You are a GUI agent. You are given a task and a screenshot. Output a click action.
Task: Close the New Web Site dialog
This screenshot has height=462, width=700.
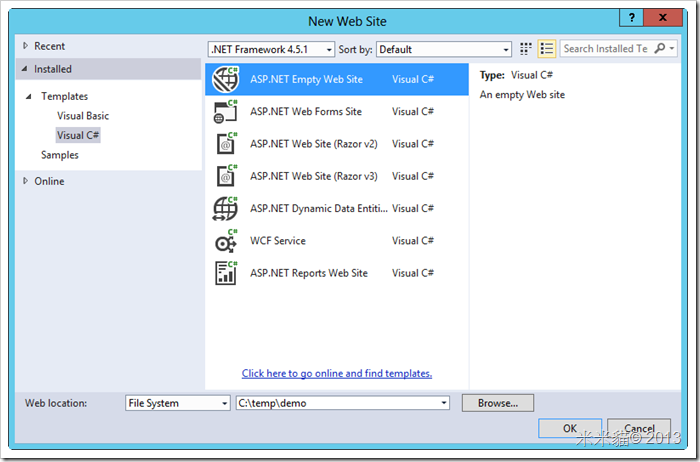663,18
